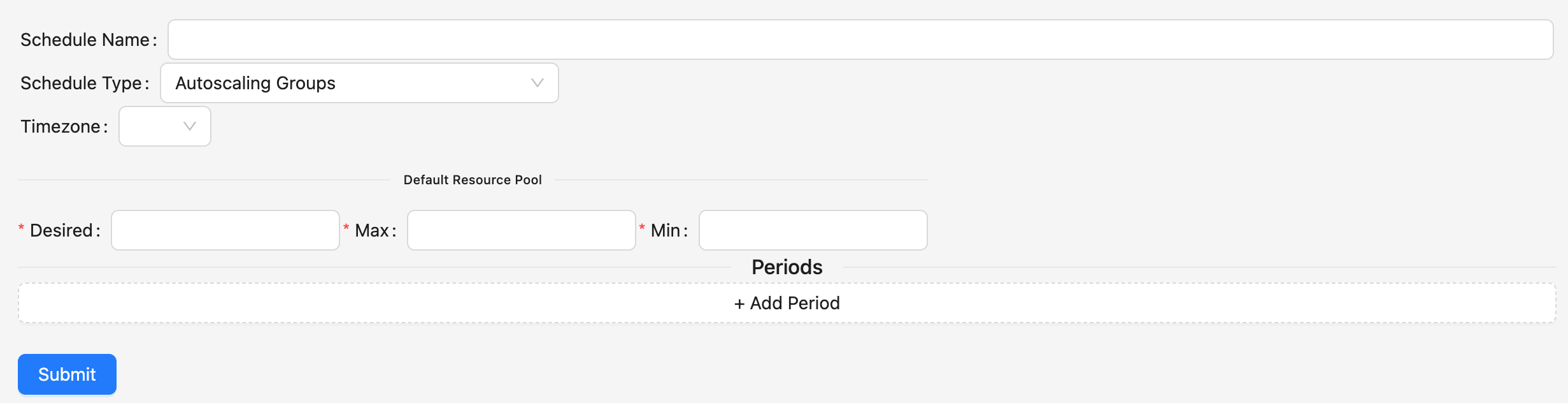
Task: Click the Periods section heading
Action: [787, 267]
